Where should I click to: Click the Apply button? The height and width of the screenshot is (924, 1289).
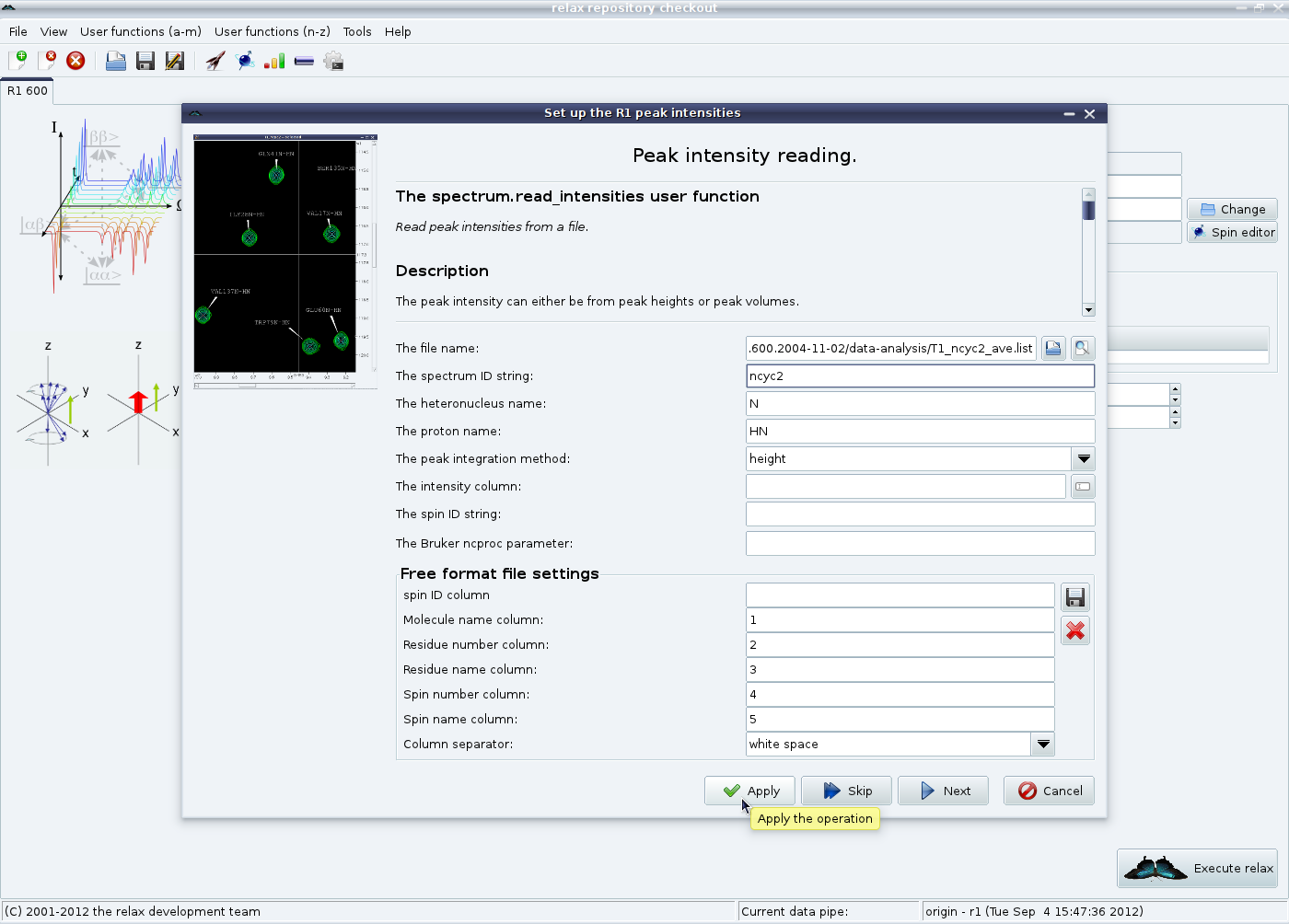pyautogui.click(x=751, y=791)
